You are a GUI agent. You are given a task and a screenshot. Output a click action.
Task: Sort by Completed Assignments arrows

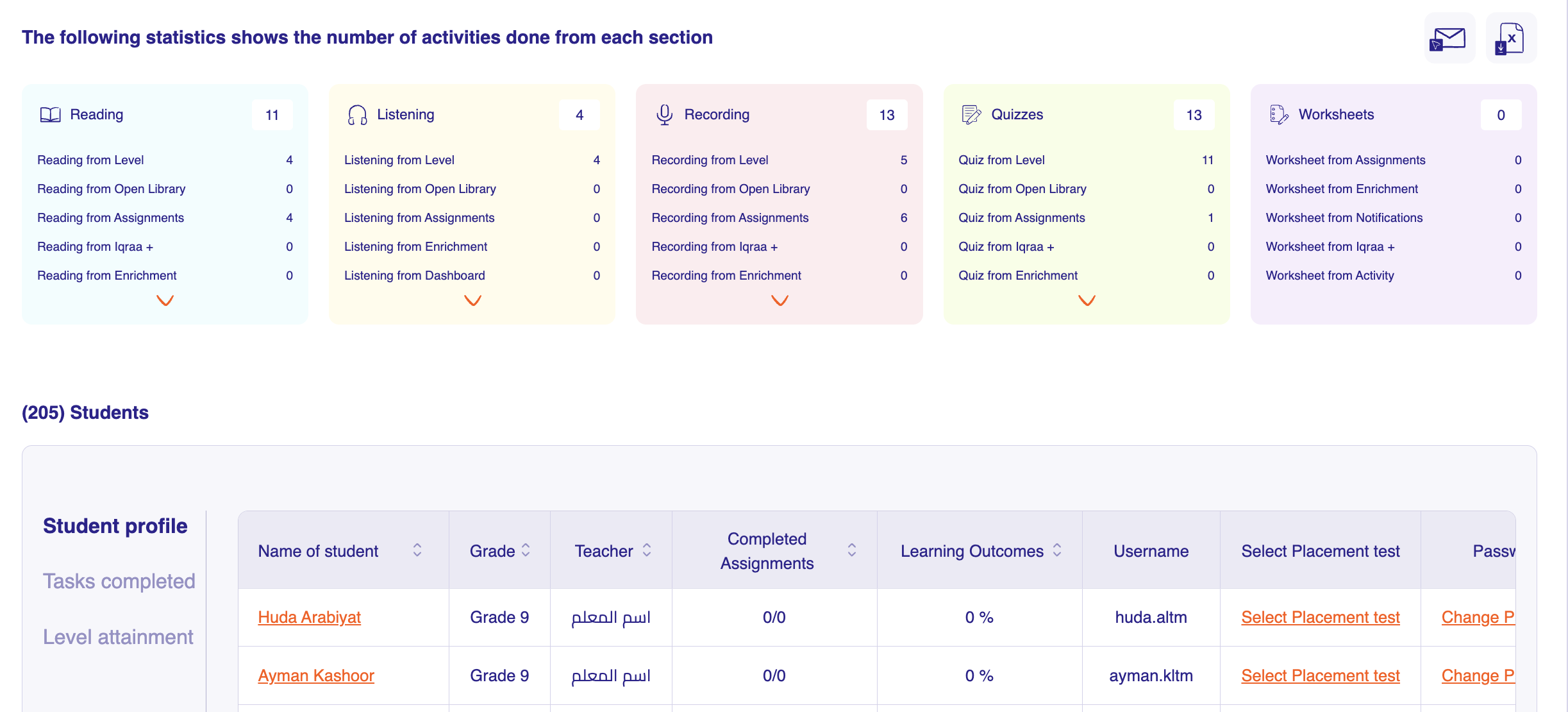852,550
